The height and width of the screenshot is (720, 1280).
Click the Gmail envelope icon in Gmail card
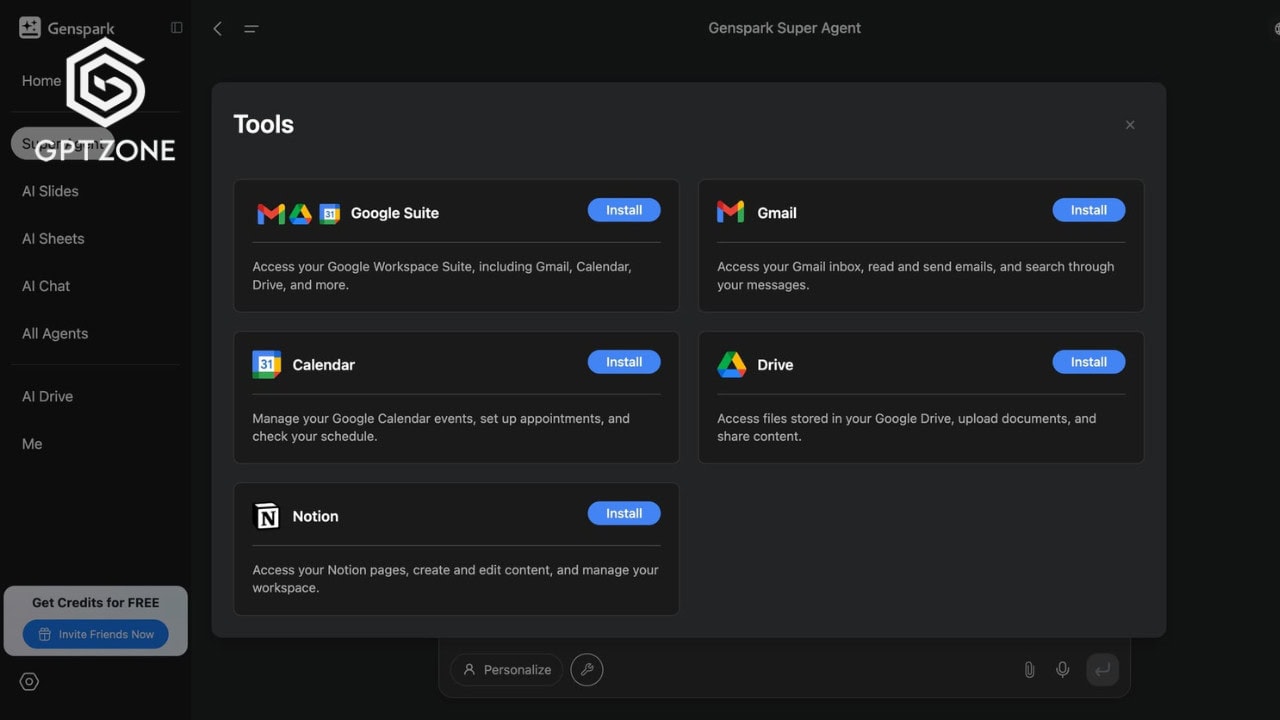tap(731, 212)
